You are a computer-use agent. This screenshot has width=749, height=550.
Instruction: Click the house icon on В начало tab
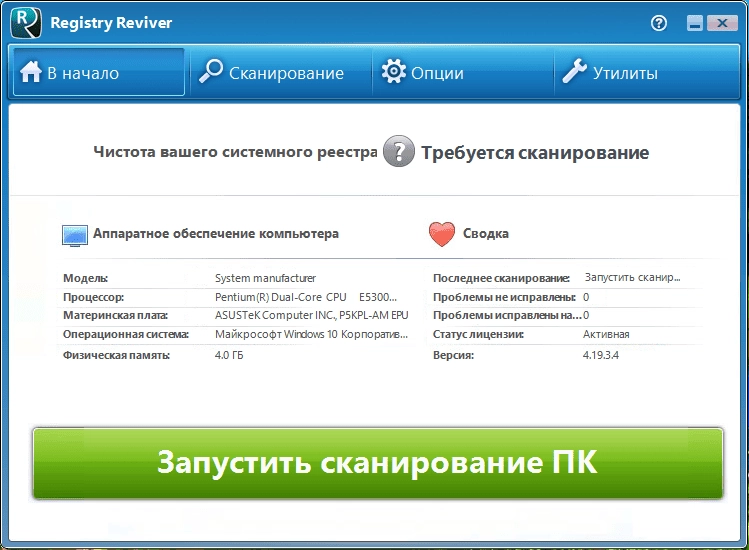click(x=31, y=72)
